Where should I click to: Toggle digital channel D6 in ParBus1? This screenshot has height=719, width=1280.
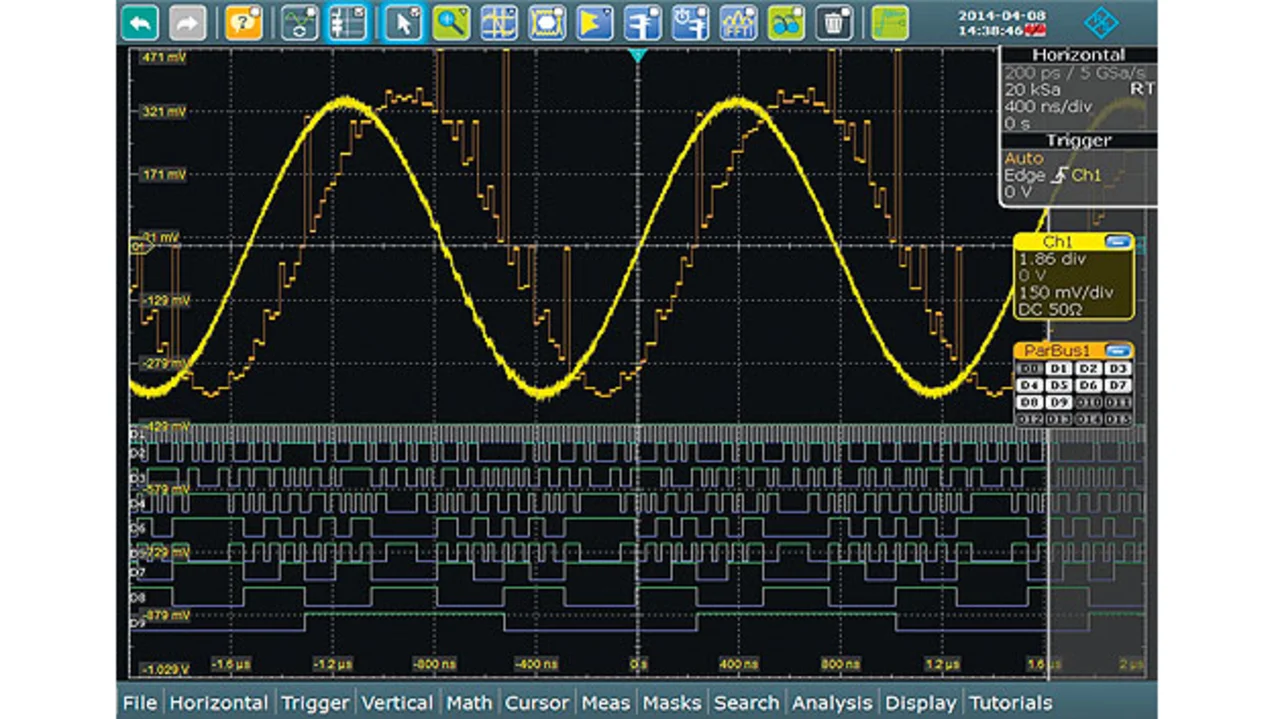point(1089,385)
